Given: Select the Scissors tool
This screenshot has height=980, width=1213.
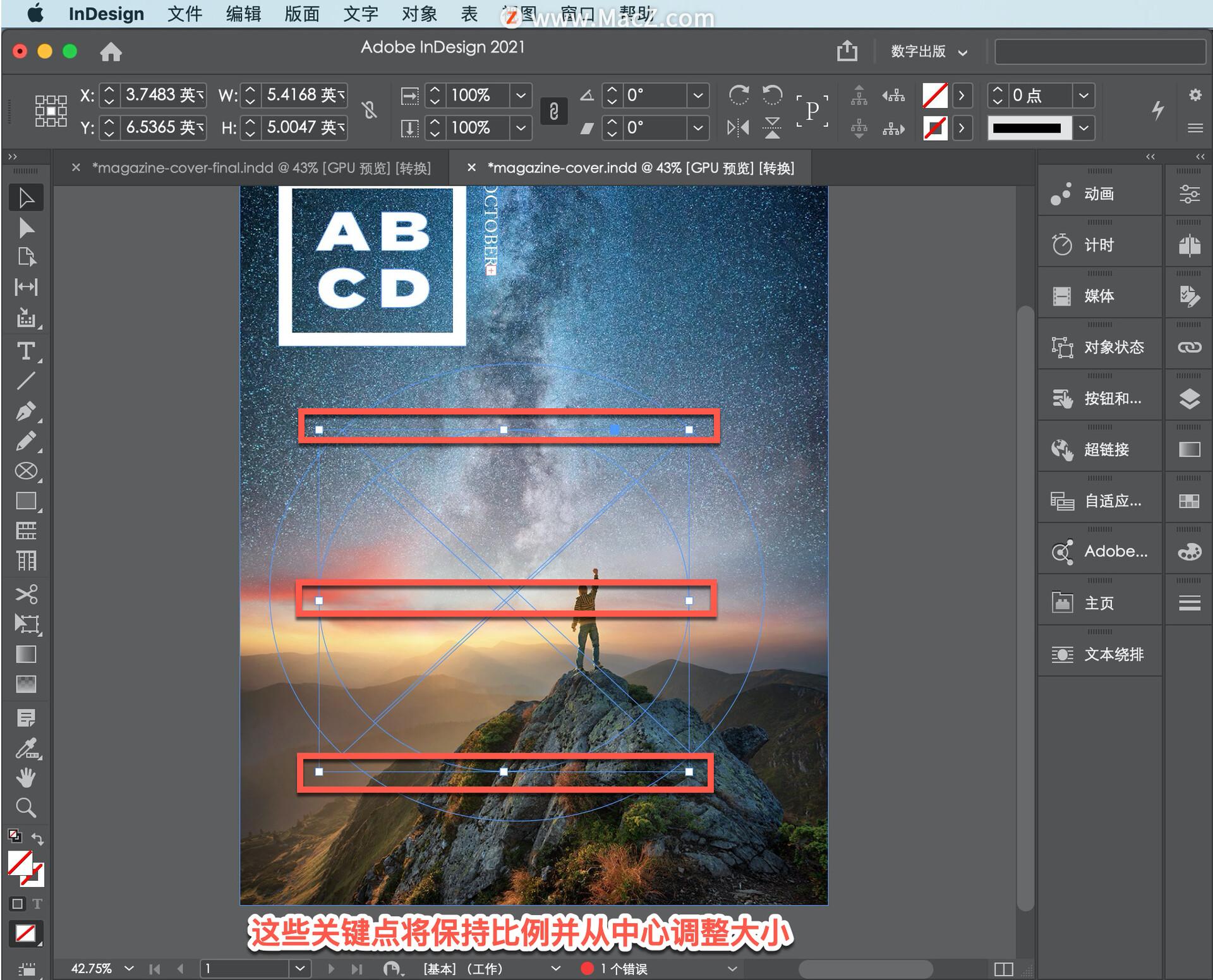Looking at the screenshot, I should coord(26,594).
